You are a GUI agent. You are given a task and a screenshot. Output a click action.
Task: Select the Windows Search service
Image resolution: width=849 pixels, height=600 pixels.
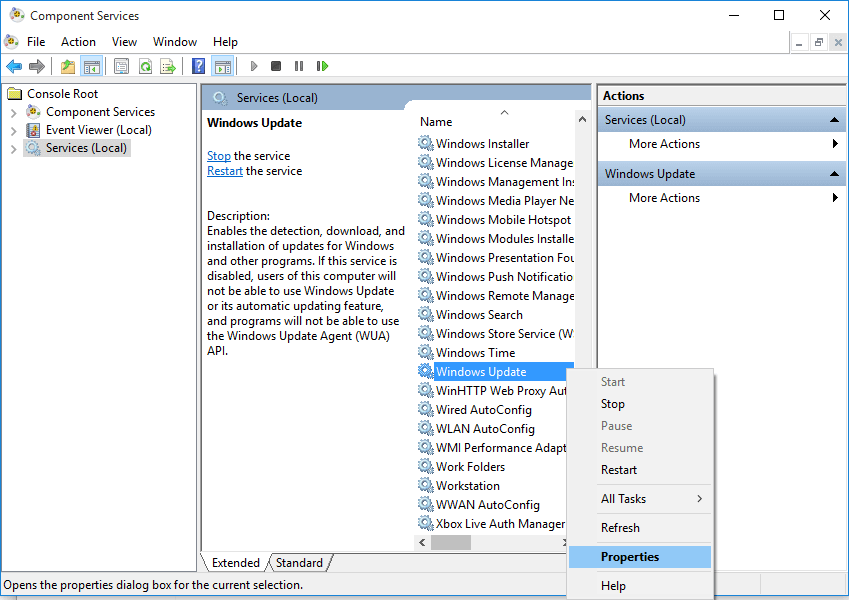point(478,314)
